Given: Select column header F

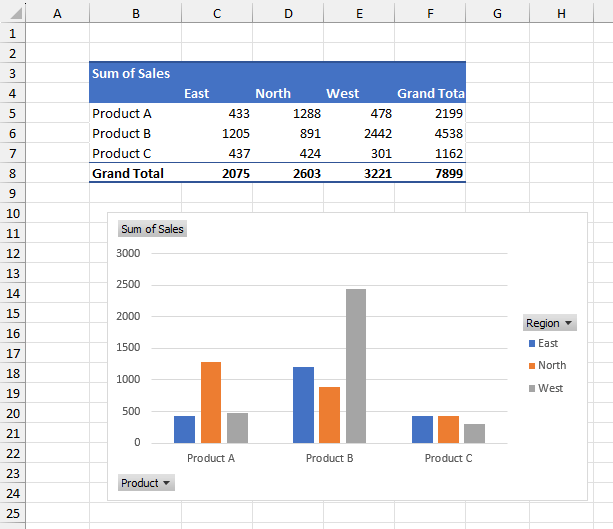Looking at the screenshot, I should [x=430, y=13].
